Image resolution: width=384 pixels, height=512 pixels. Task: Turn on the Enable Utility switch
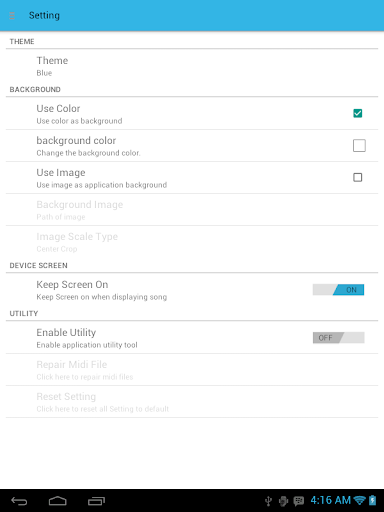338,338
